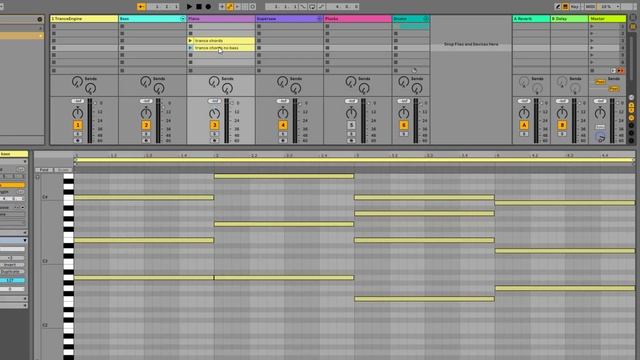The height and width of the screenshot is (360, 640).
Task: Toggle the highlighted automation arm button
Action: coord(230,7)
